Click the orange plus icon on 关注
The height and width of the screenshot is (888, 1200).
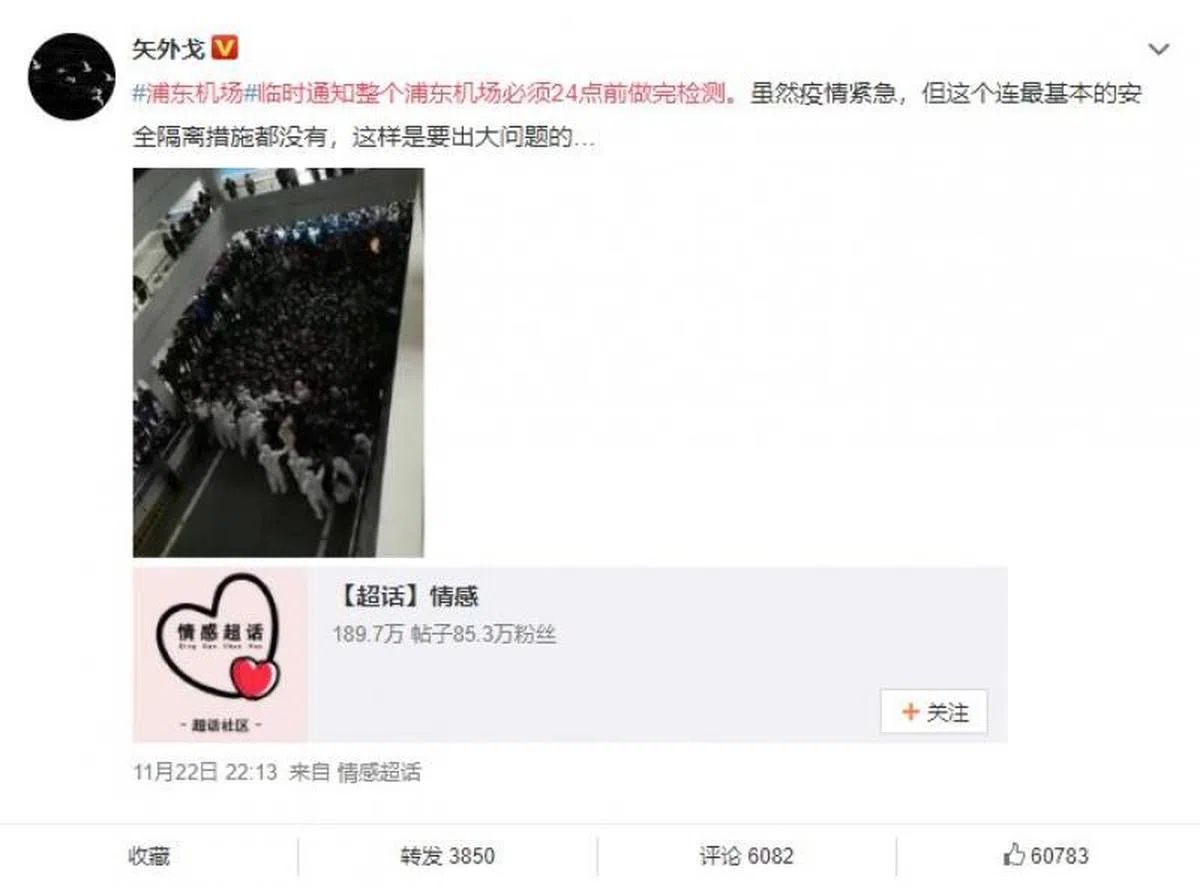(x=910, y=713)
